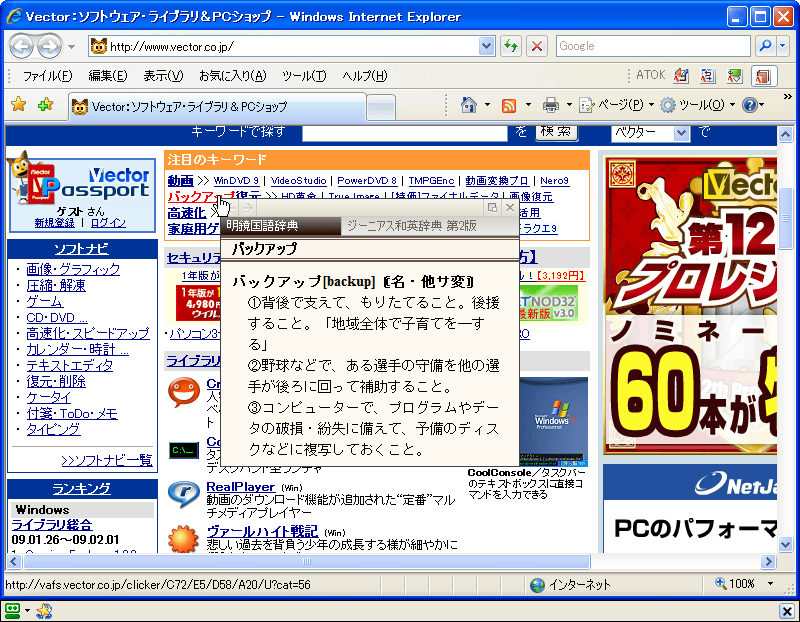Click into the Google search box

(x=653, y=46)
